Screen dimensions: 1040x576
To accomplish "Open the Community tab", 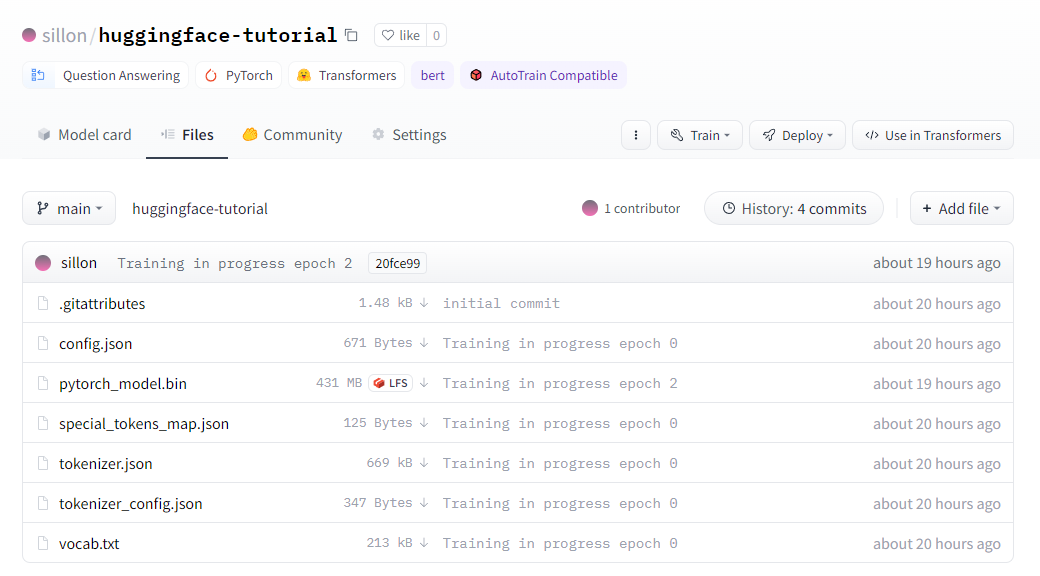I will coord(292,135).
